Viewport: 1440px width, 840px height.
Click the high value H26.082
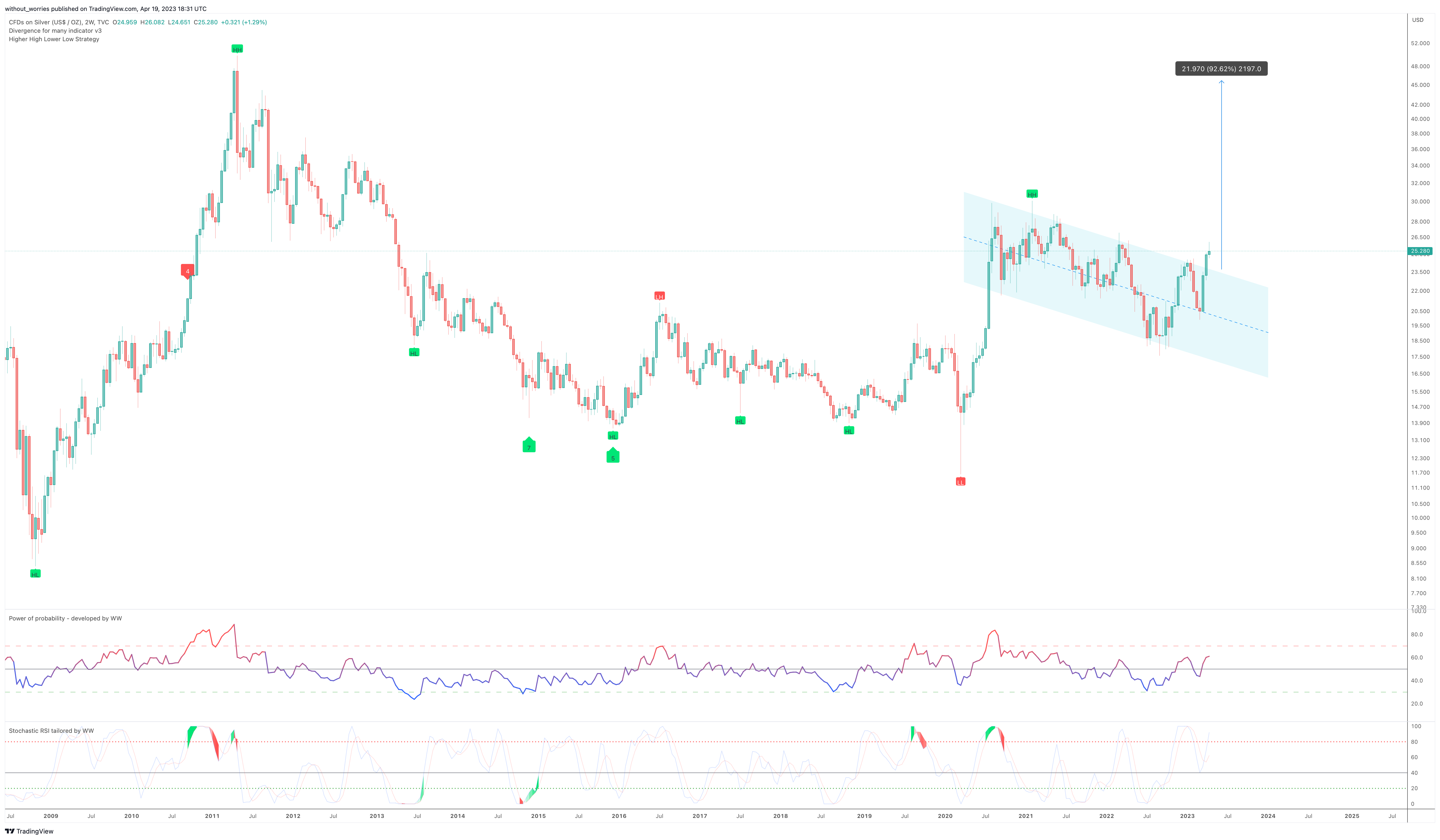pyautogui.click(x=153, y=22)
